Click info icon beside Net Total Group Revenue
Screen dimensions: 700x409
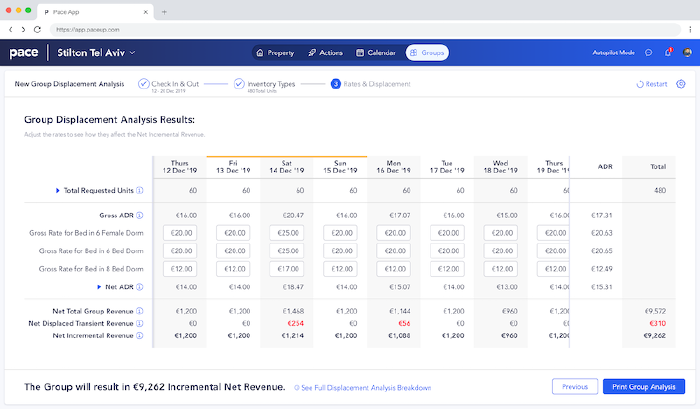139,312
